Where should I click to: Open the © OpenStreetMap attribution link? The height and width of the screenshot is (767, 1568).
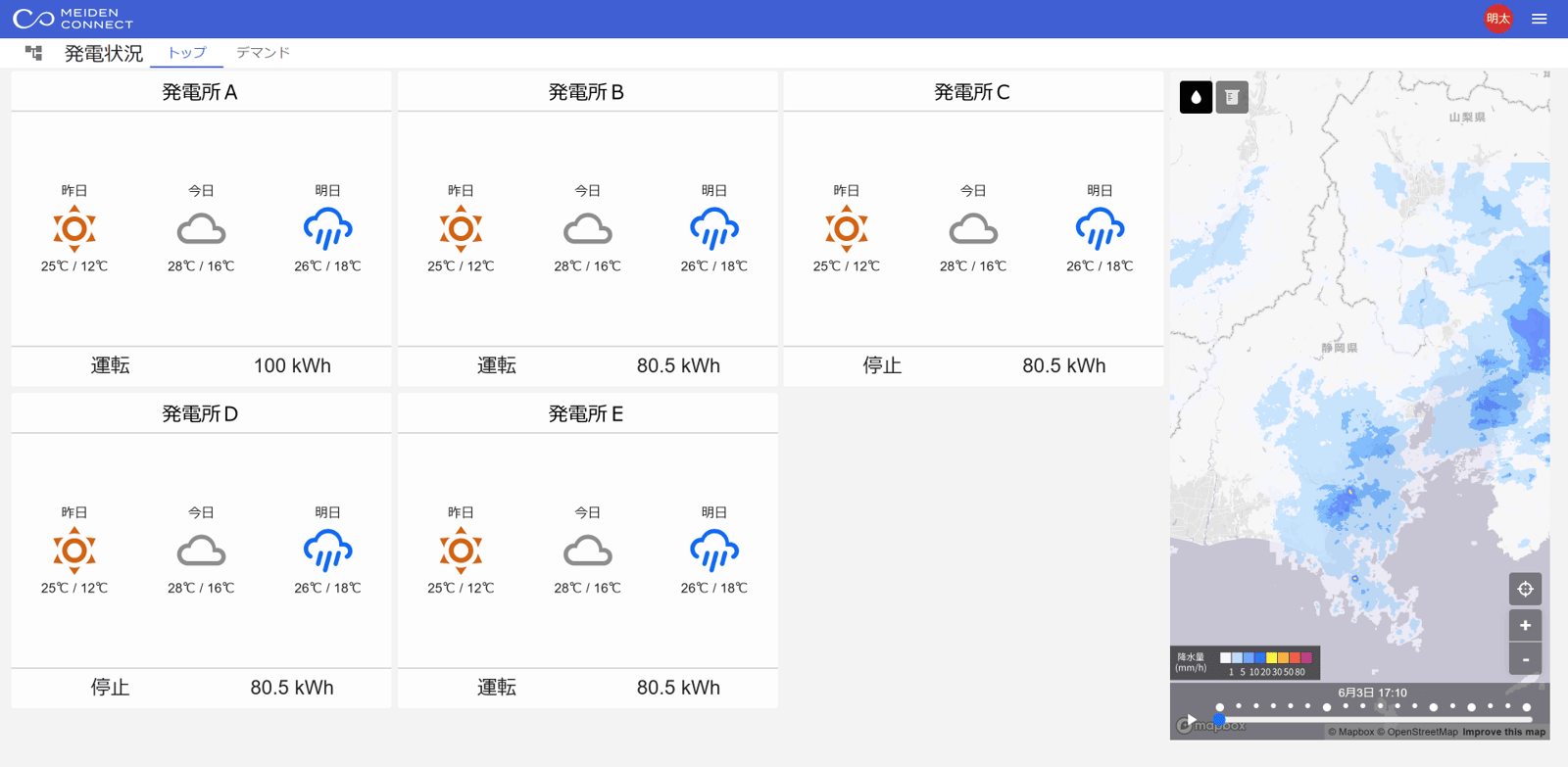(x=1417, y=732)
